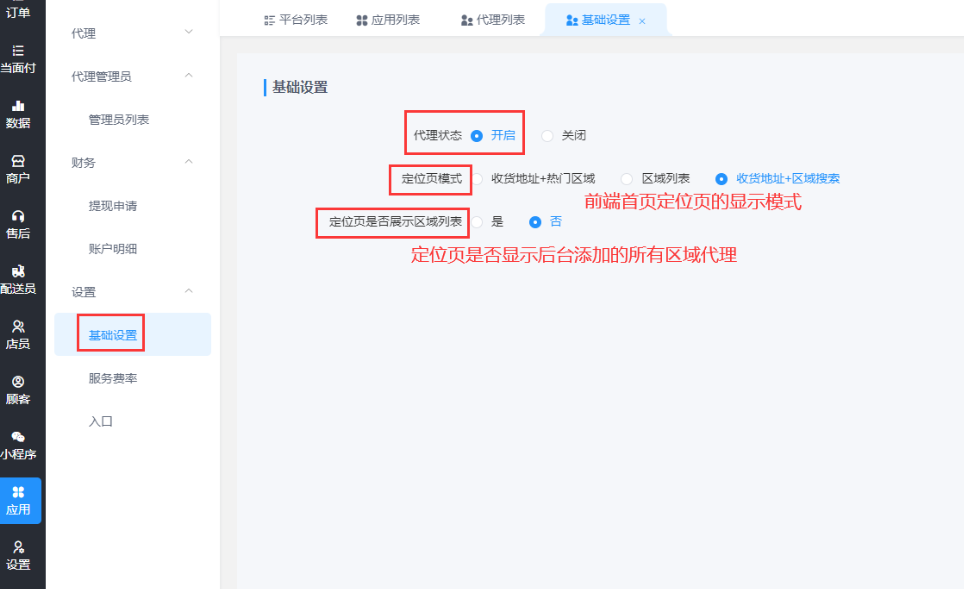Switch to the 代理列表 tab

pyautogui.click(x=493, y=20)
